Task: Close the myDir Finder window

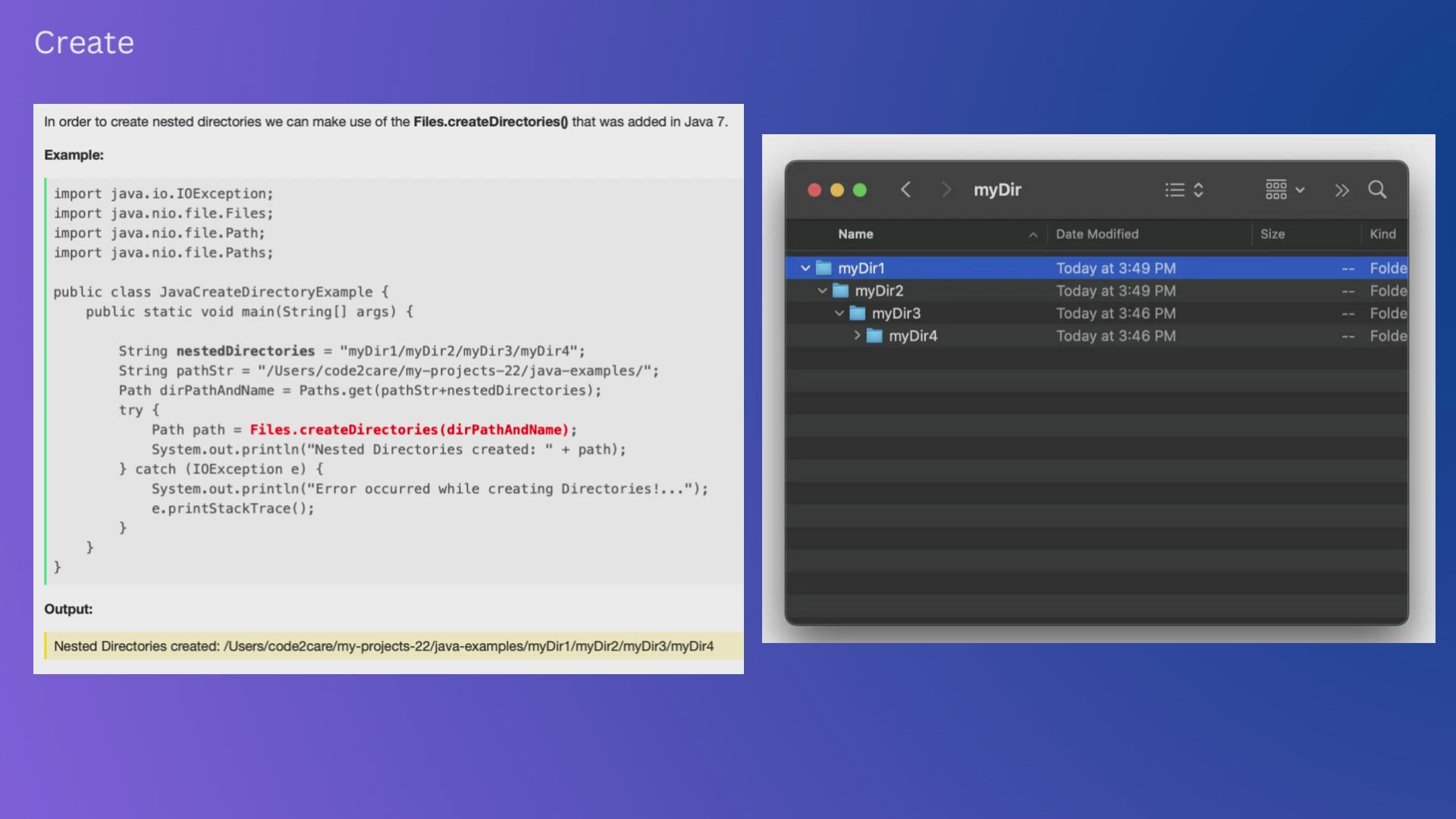Action: (814, 190)
